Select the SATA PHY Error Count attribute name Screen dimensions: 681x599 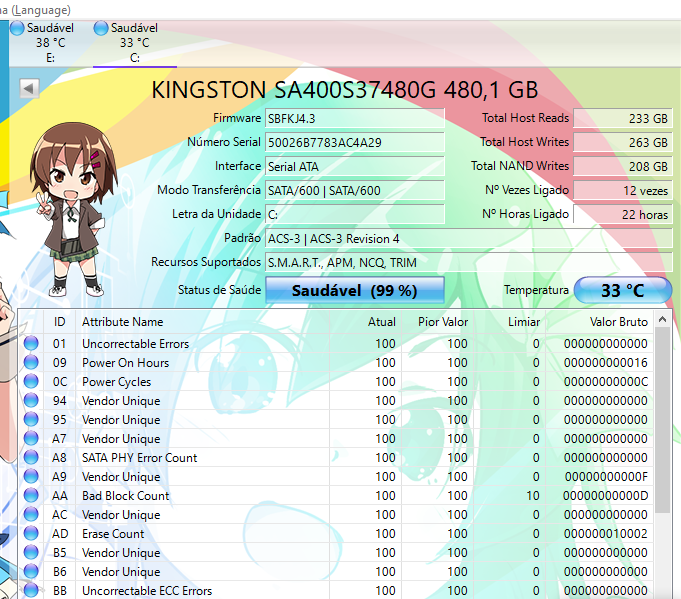coord(139,457)
